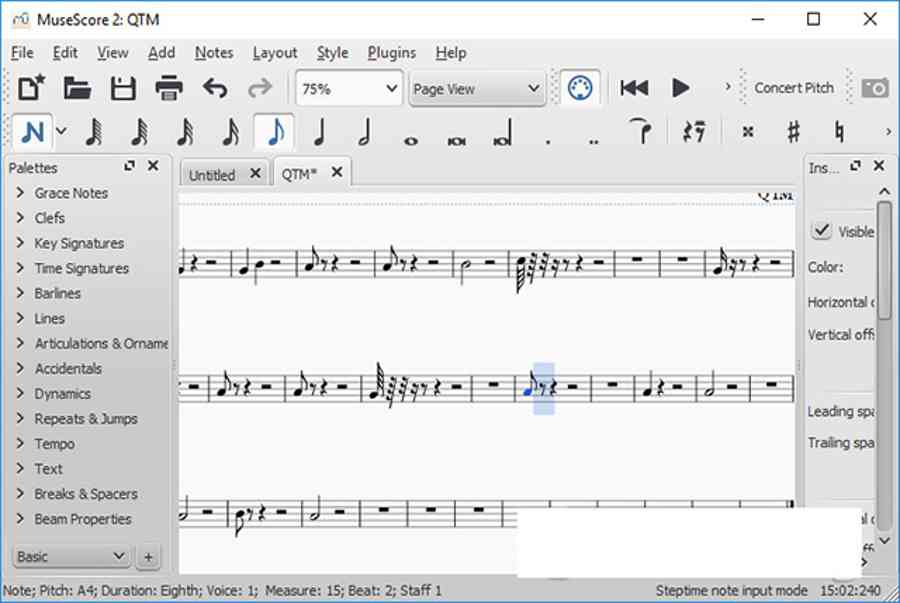Open the Add menu
Screen dimensions: 900x603
(161, 53)
